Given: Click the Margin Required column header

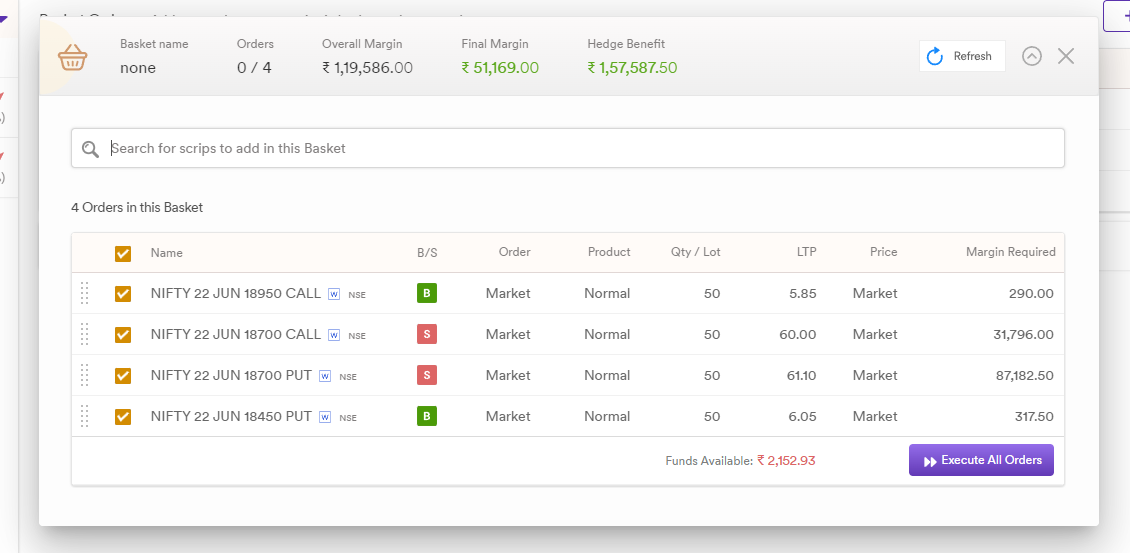Looking at the screenshot, I should point(1010,252).
